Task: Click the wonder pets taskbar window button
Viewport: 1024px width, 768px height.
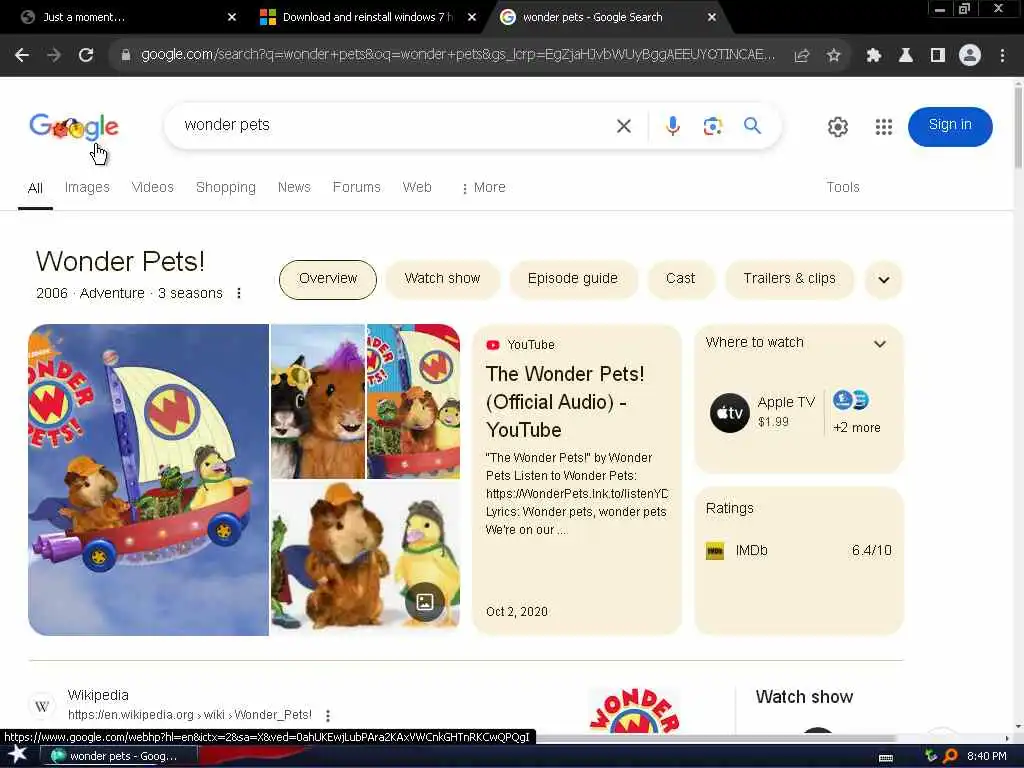Action: (x=118, y=756)
